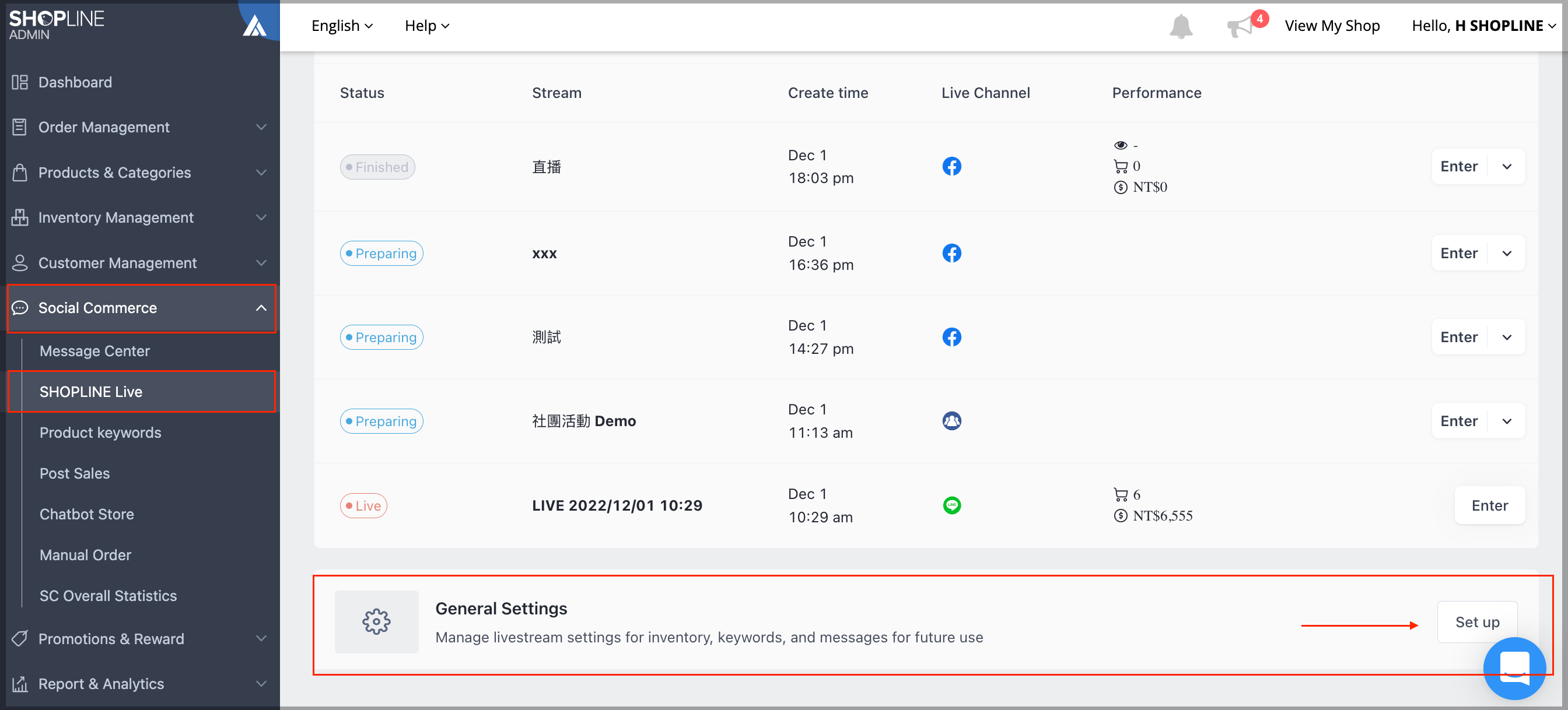Click the mountain logo icon in sidebar header
This screenshot has height=710, width=1568.
(254, 26)
